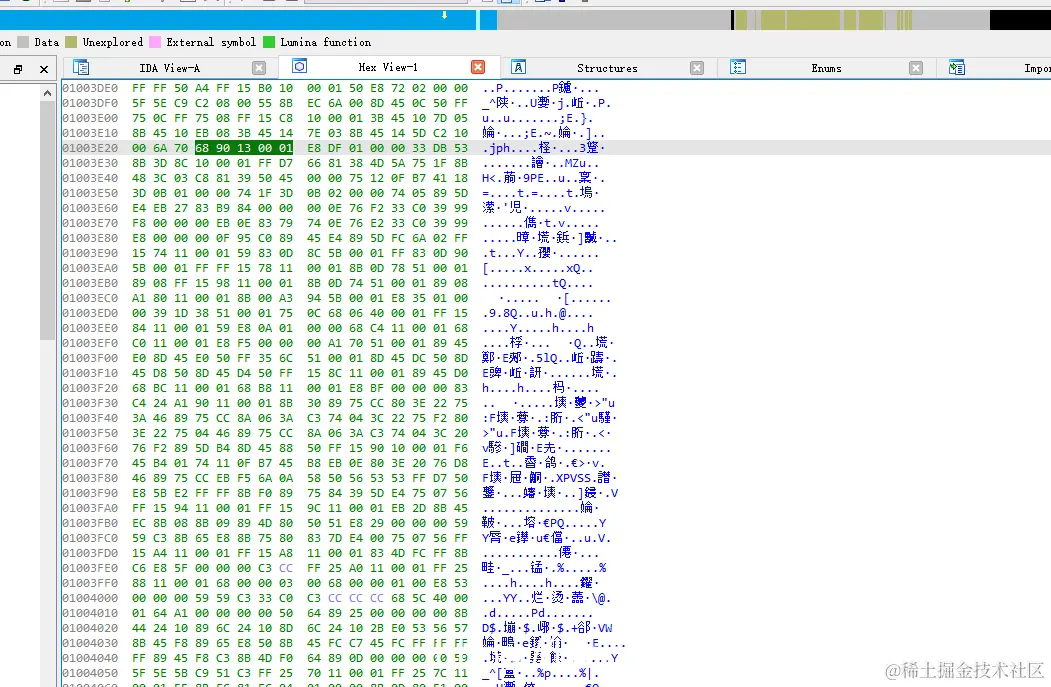Viewport: 1051px width, 687px height.
Task: Click address 01004050 row label
Action: tap(90, 672)
